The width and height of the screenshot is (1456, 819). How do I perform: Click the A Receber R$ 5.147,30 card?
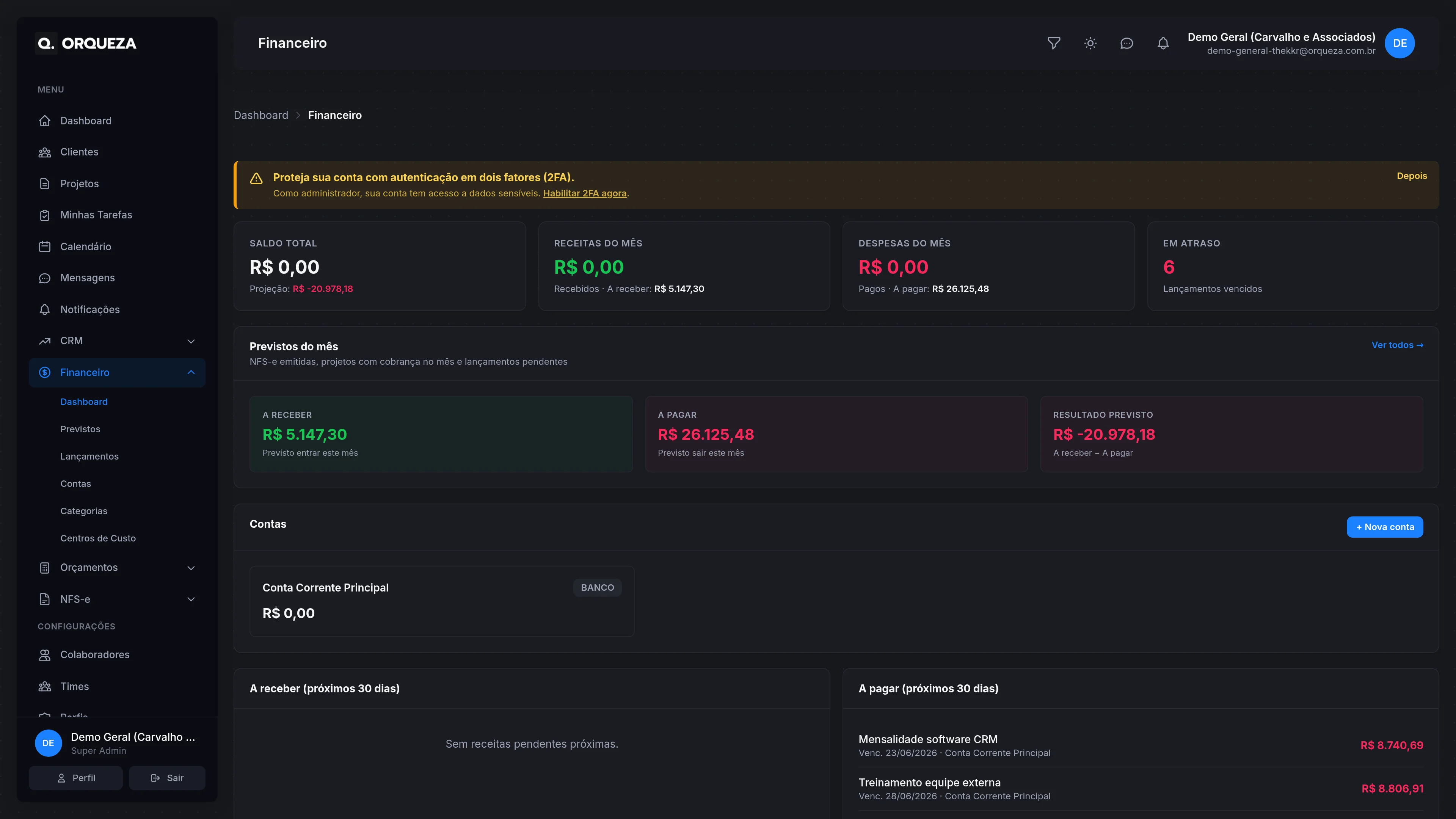click(x=441, y=434)
